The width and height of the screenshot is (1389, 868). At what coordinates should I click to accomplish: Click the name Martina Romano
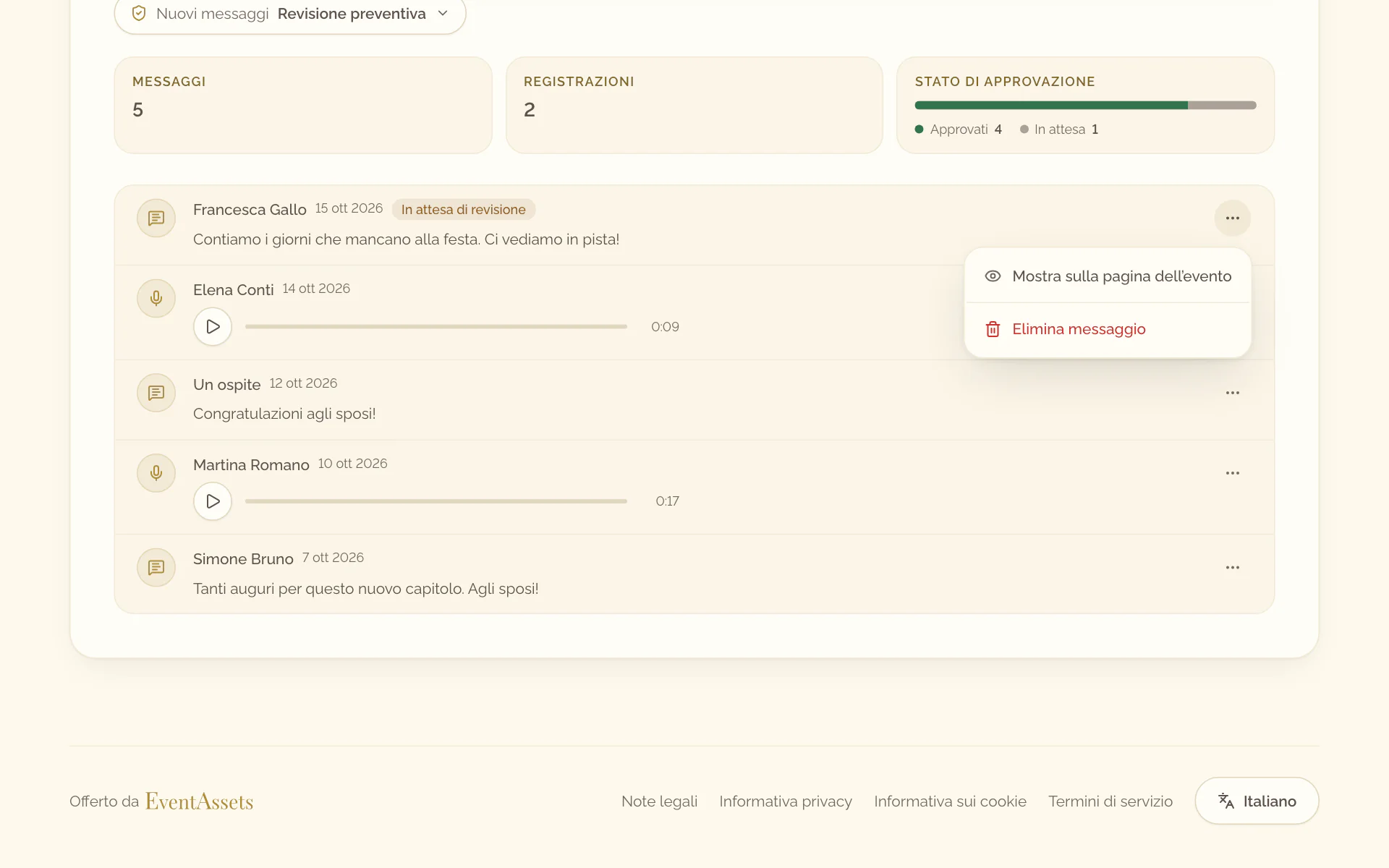pos(251,465)
